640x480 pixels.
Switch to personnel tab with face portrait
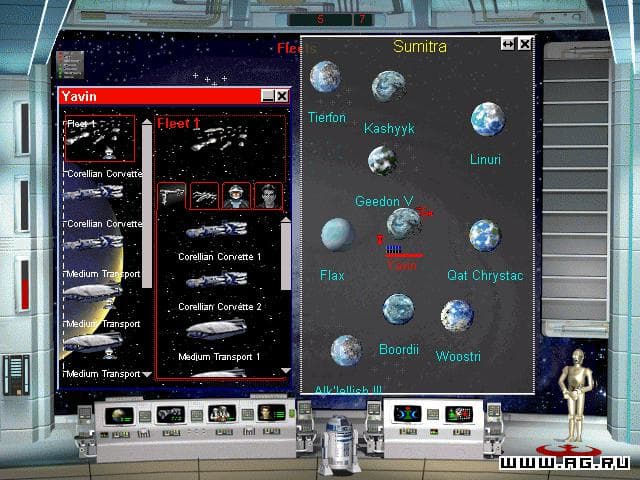click(269, 196)
